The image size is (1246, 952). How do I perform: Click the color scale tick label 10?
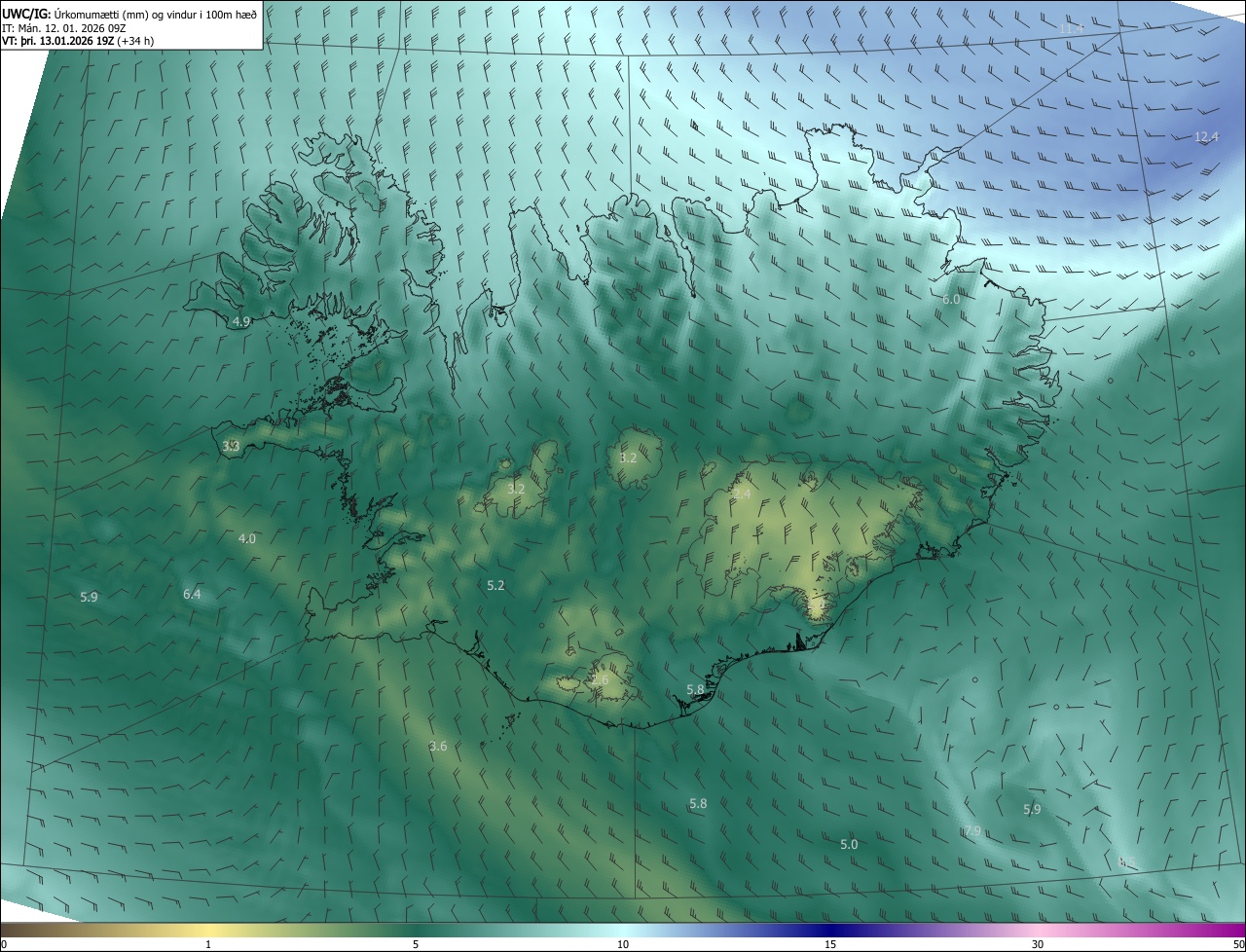click(623, 944)
